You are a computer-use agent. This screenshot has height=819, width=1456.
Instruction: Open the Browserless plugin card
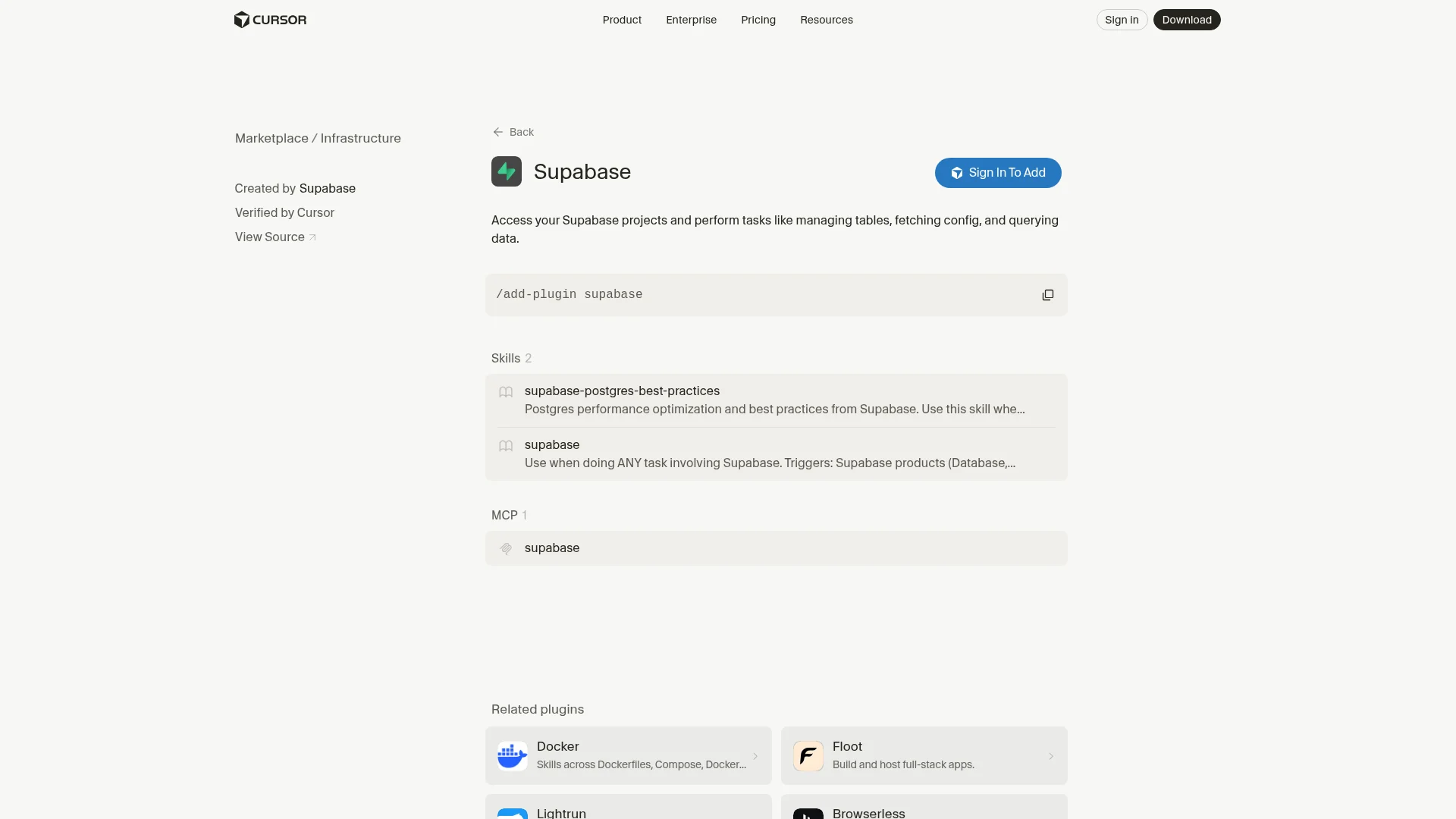click(924, 807)
